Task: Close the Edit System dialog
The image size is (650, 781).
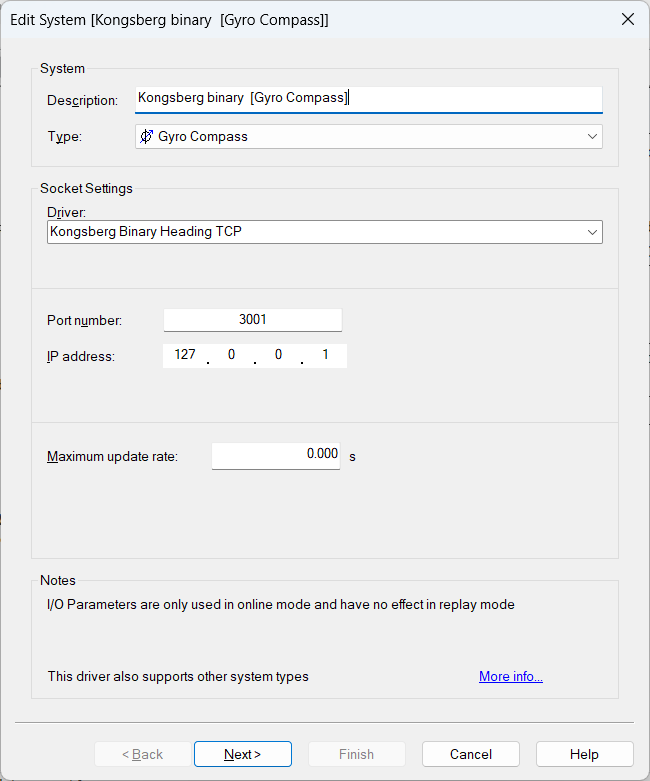Action: tap(628, 19)
